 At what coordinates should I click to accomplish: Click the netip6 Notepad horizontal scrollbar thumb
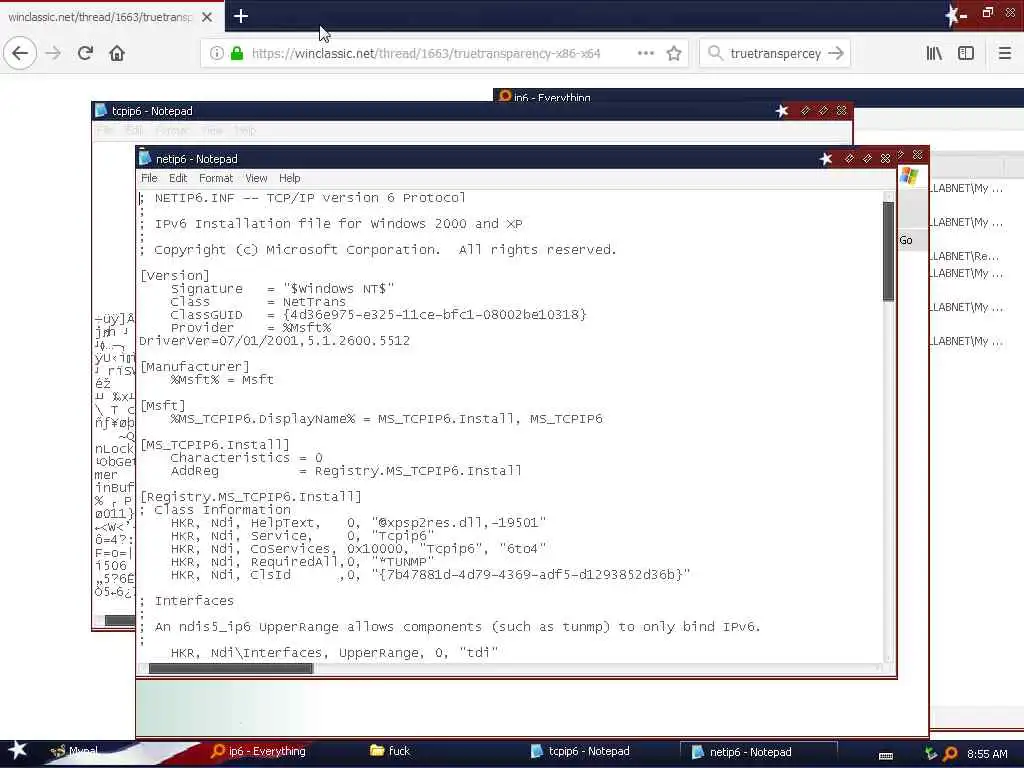(231, 668)
